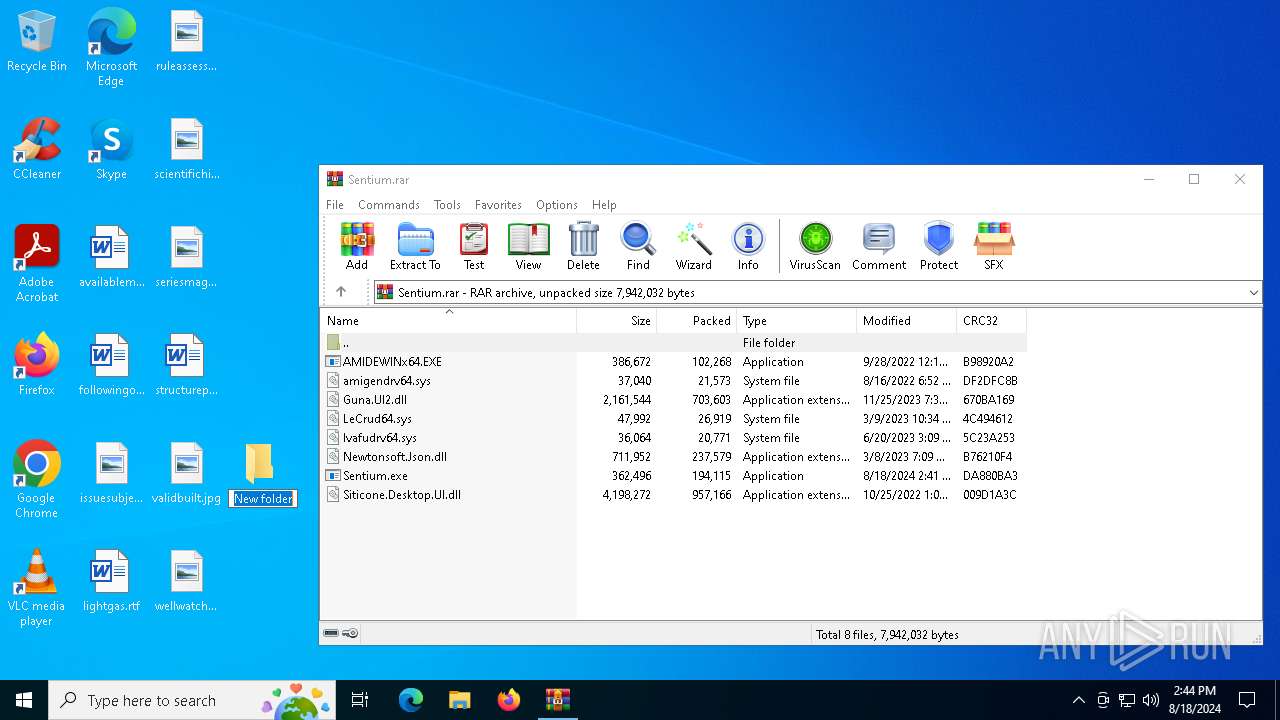Go up one folder level arrow
Image resolution: width=1280 pixels, height=720 pixels.
pyautogui.click(x=341, y=292)
